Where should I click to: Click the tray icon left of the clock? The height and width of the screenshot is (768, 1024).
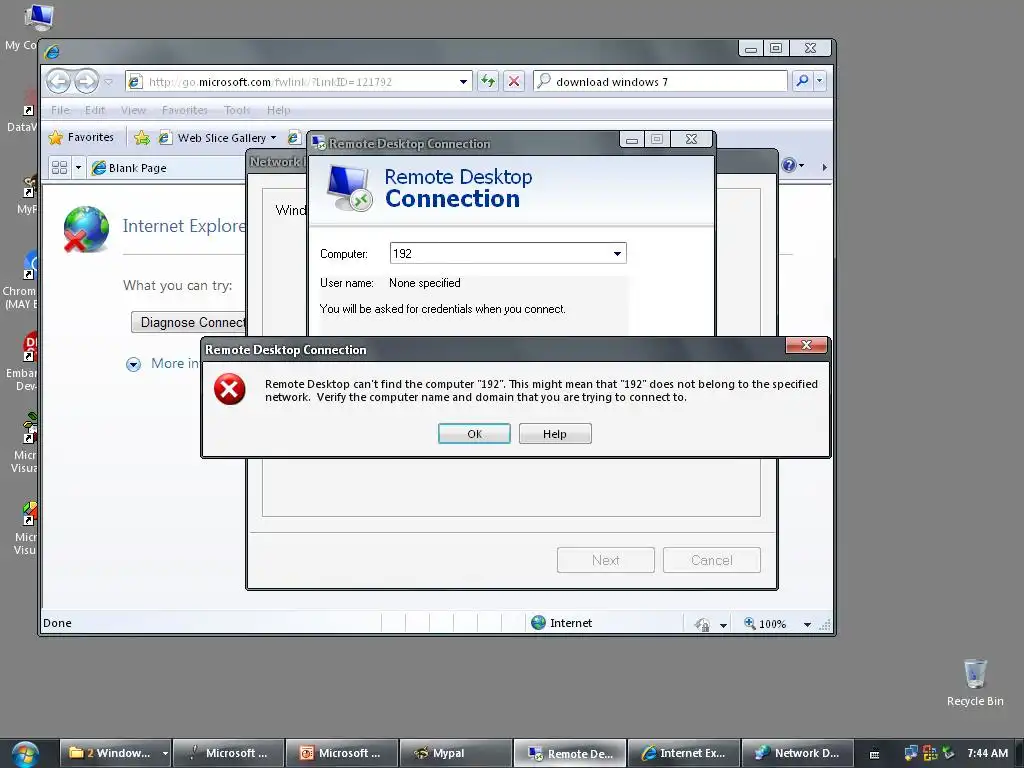(948, 753)
